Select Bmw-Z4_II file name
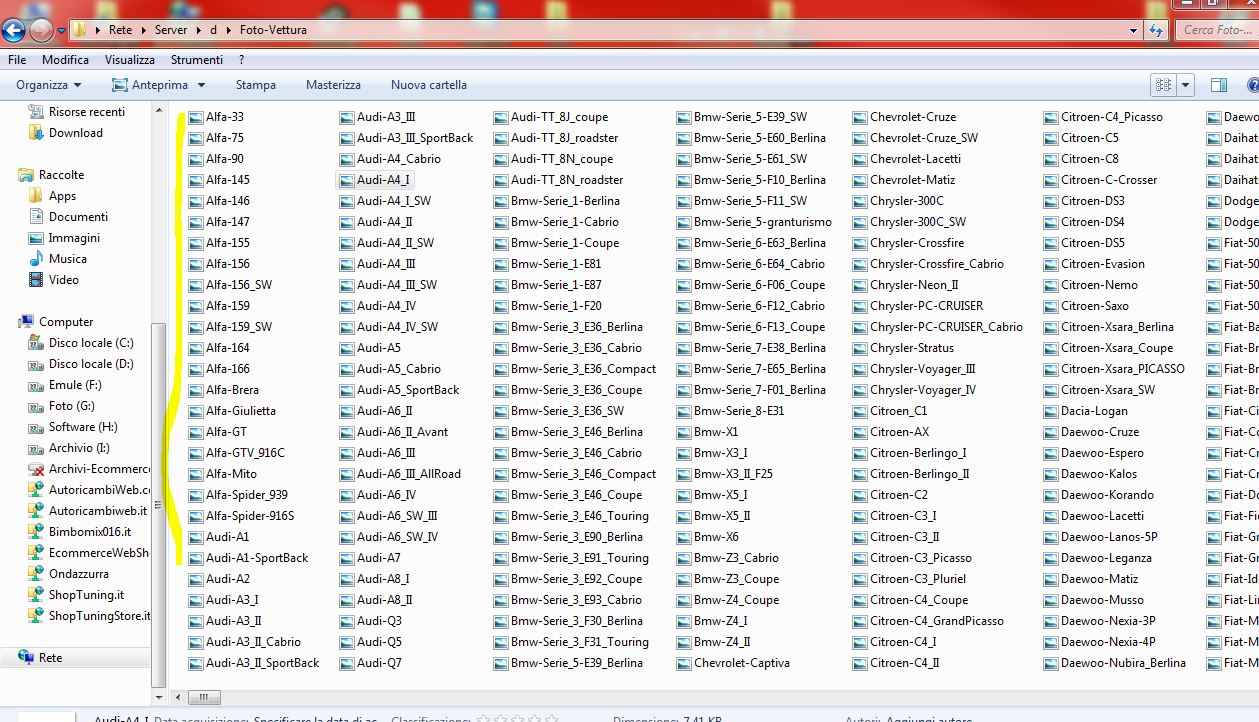This screenshot has height=722, width=1259. coord(722,642)
